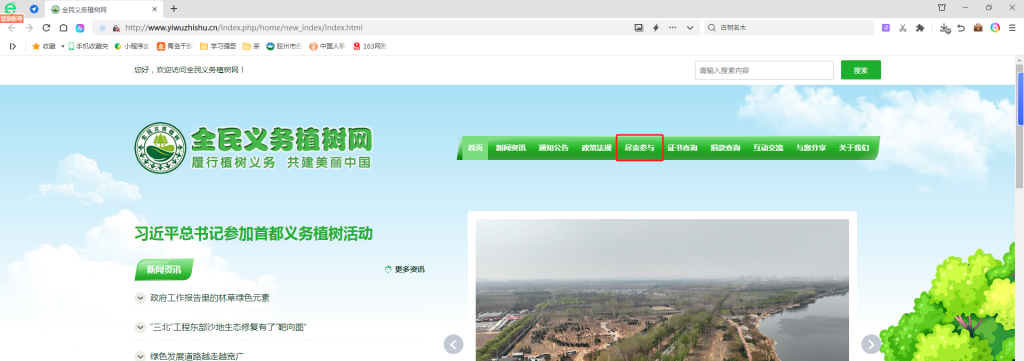
Task: Click the undo closed tab arrow icon
Action: 961,28
